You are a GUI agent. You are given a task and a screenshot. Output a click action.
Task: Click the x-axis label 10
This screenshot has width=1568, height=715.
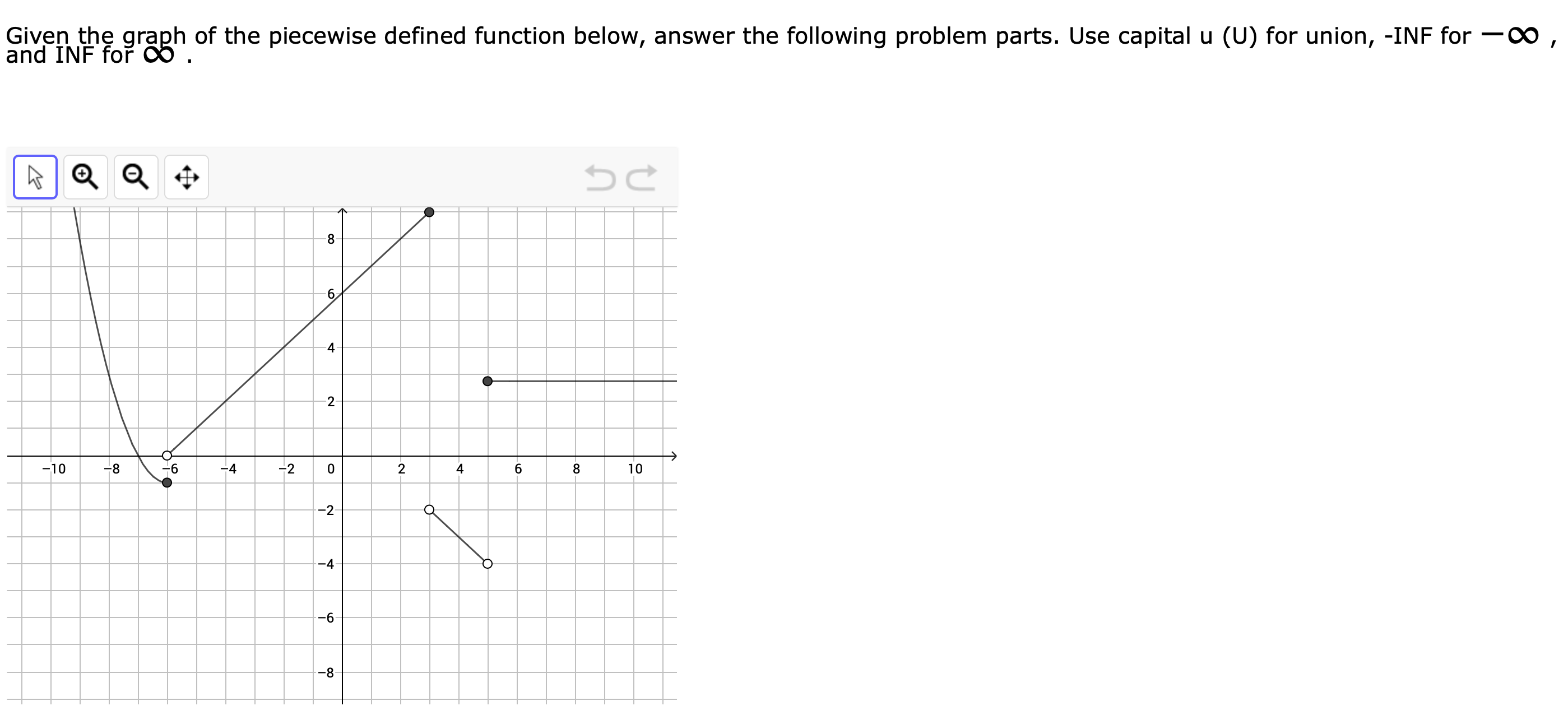pyautogui.click(x=635, y=468)
